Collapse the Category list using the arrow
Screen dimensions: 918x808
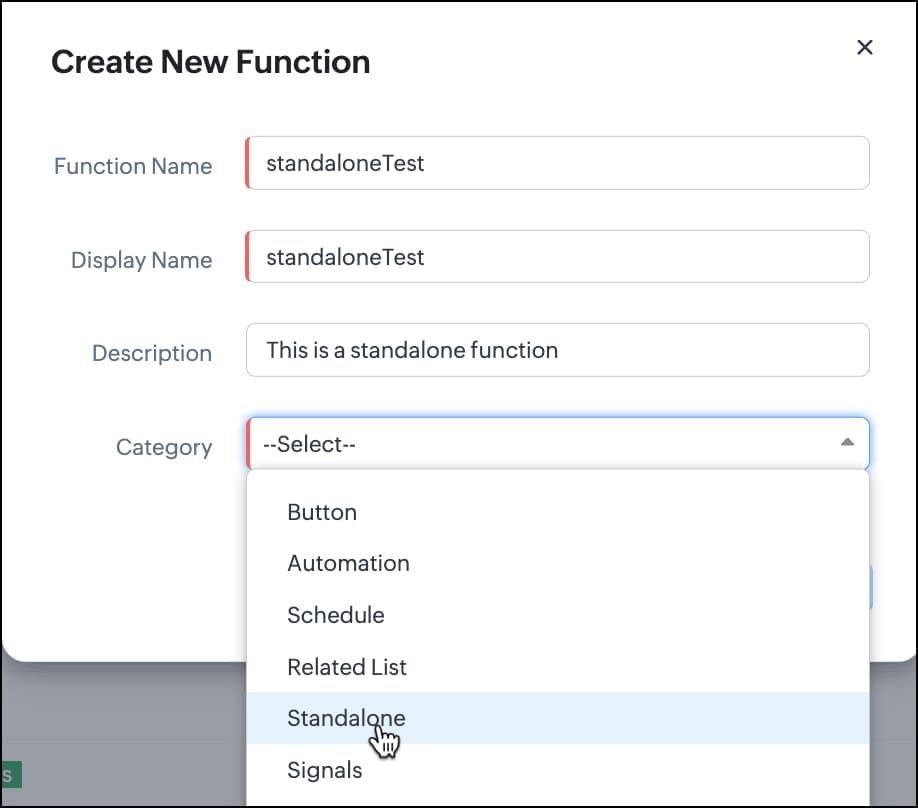point(847,443)
